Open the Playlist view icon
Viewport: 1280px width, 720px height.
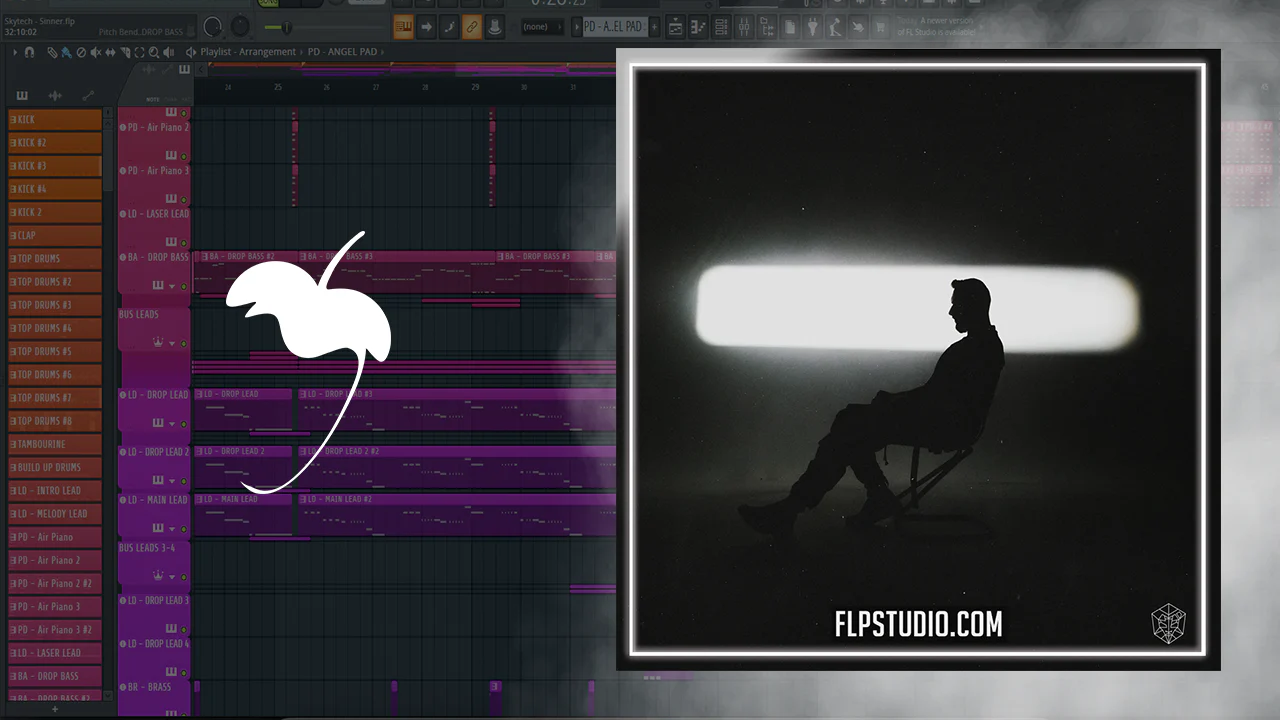tap(675, 27)
